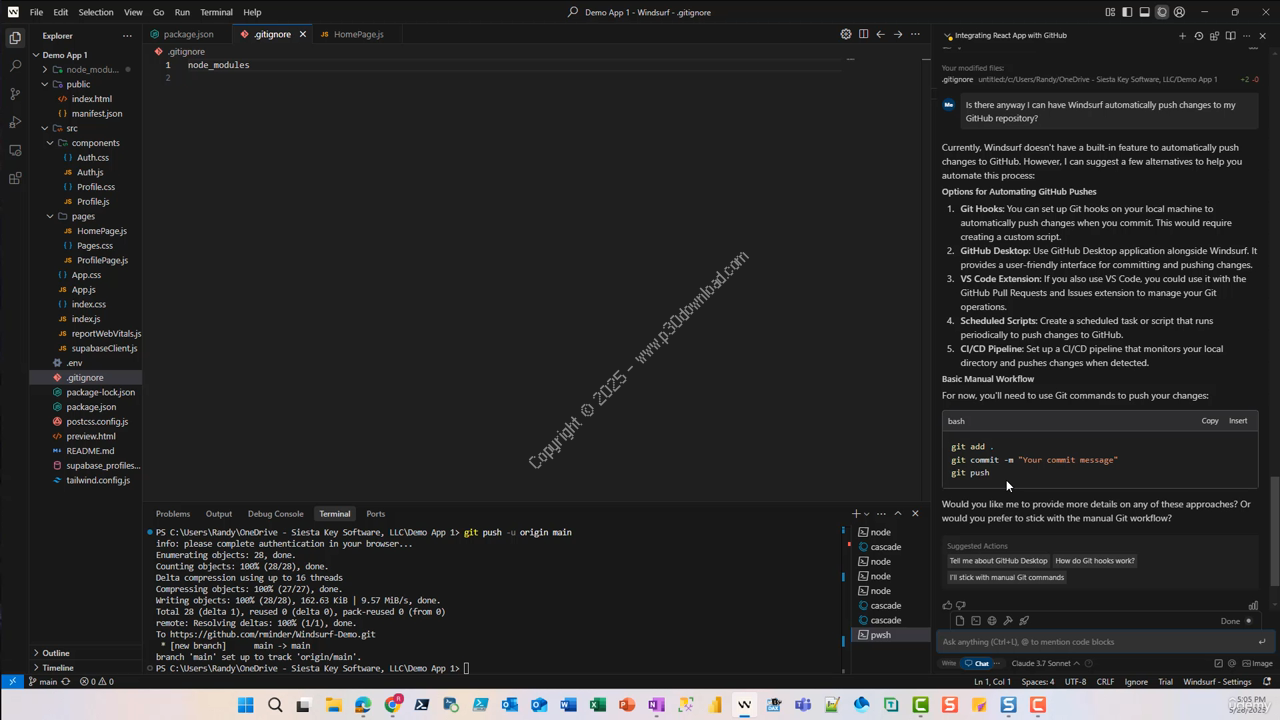
Task: Choose 'Tell me about GitHub Desktop' suggestion
Action: 998,561
